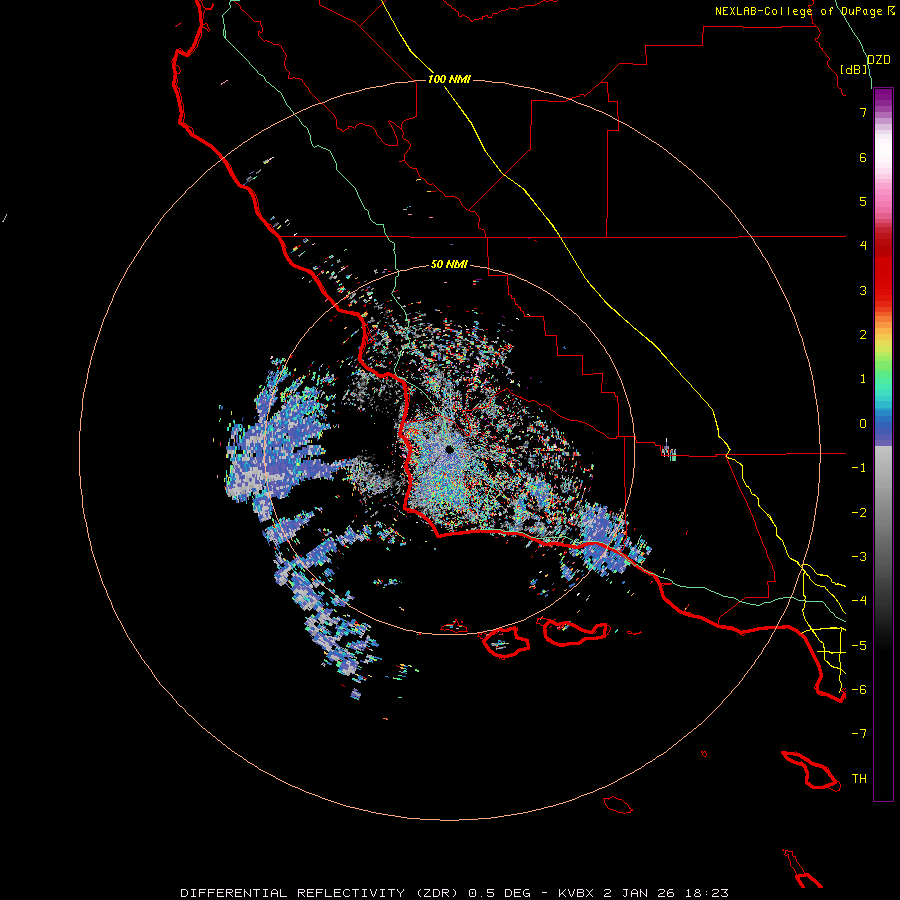Click the NEXLAB-College of DuPage label
The width and height of the screenshot is (900, 900).
point(799,11)
